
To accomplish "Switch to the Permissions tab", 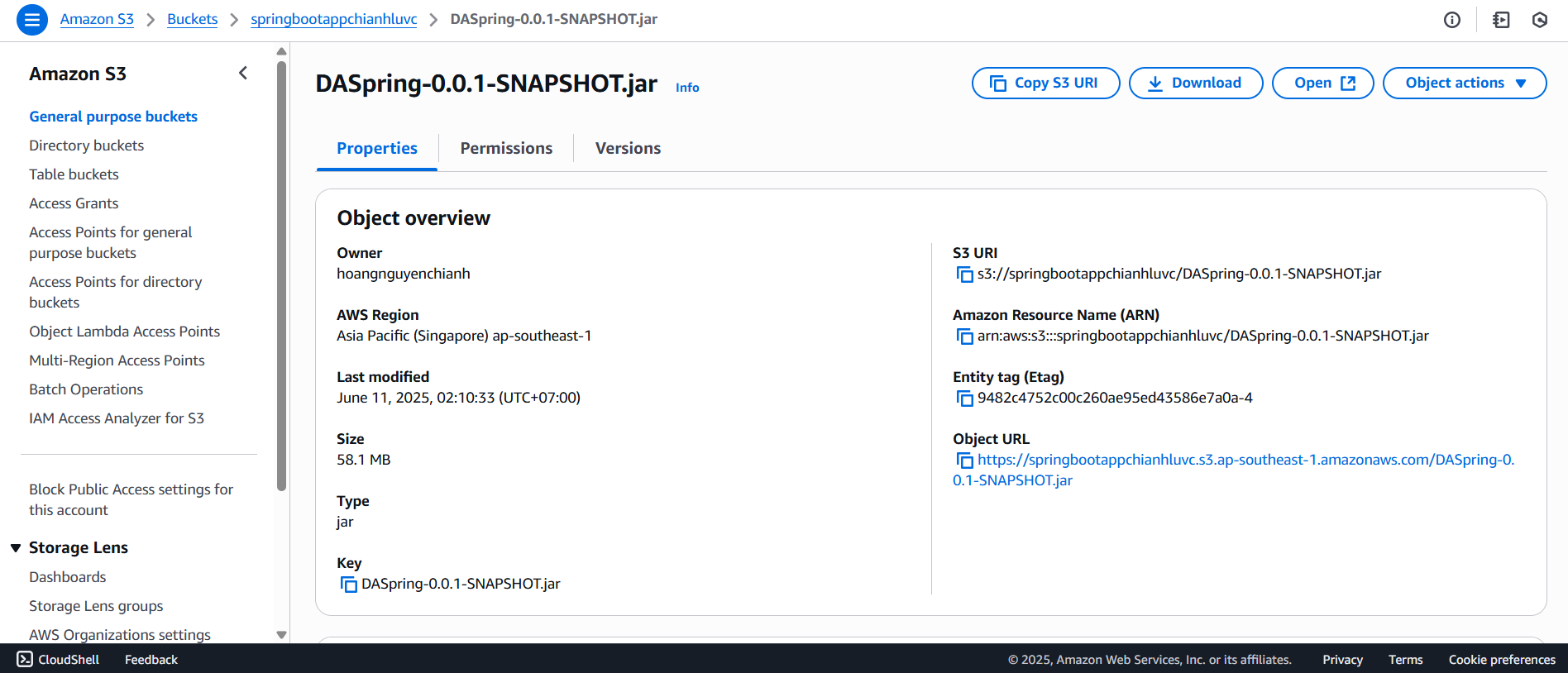I will pos(506,149).
